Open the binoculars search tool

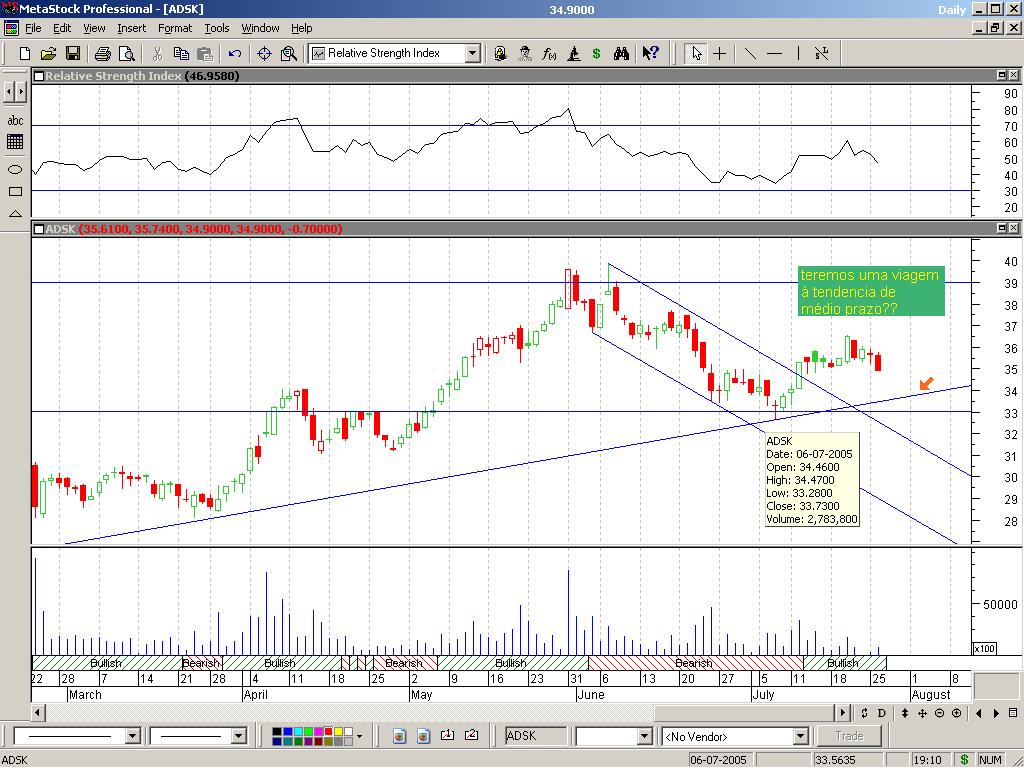click(x=621, y=53)
